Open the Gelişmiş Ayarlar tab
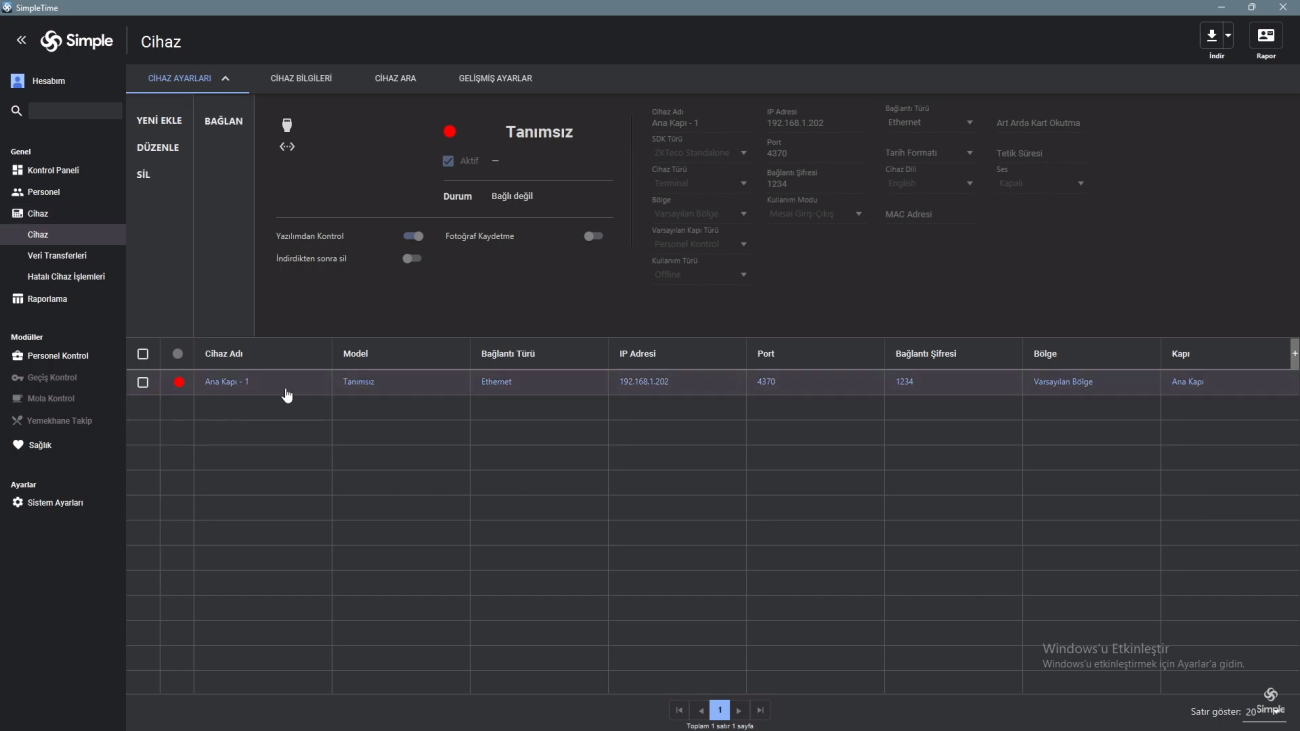This screenshot has height=731, width=1300. [x=495, y=78]
